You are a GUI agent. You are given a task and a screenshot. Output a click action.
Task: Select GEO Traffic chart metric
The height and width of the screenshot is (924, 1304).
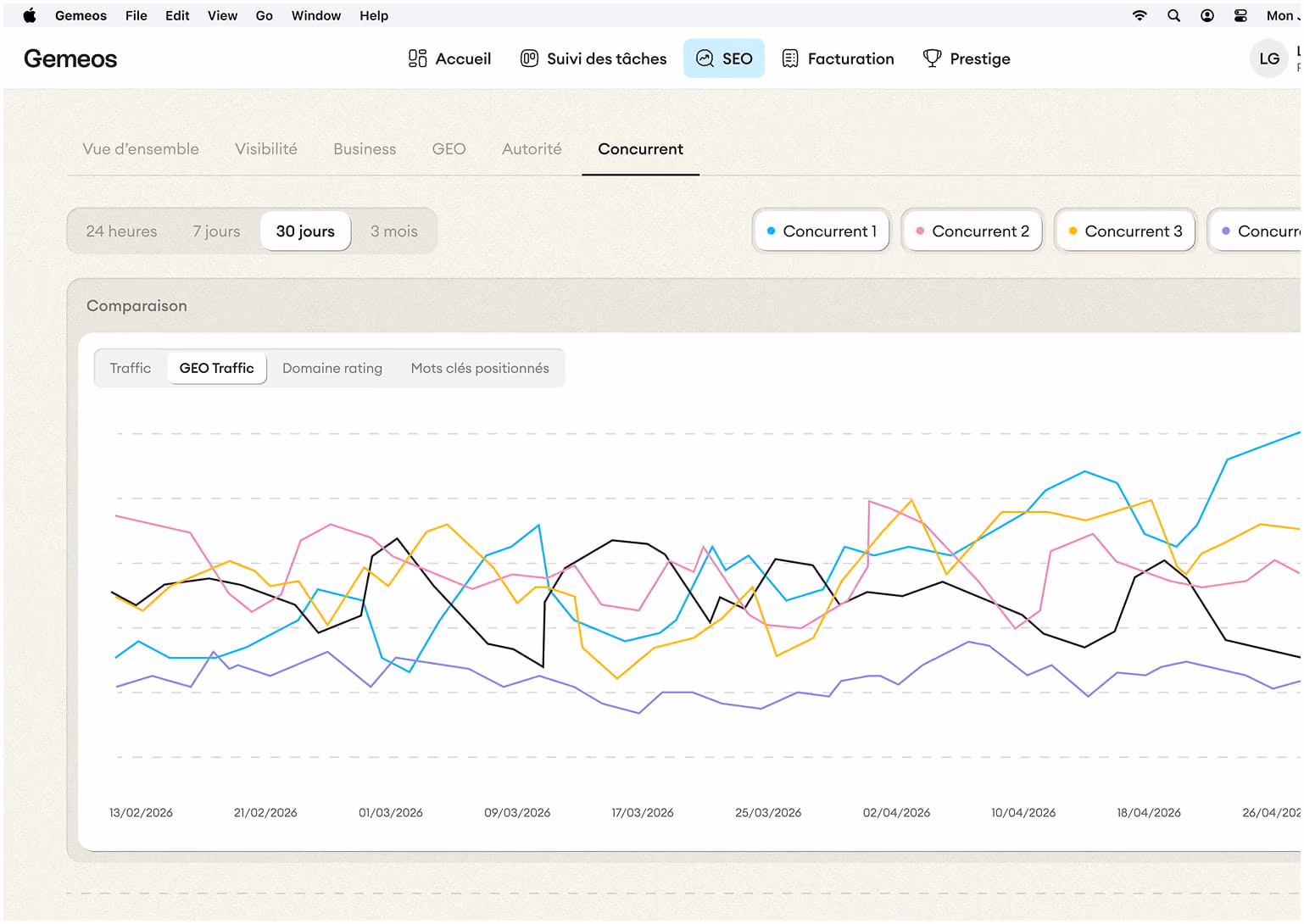point(217,368)
